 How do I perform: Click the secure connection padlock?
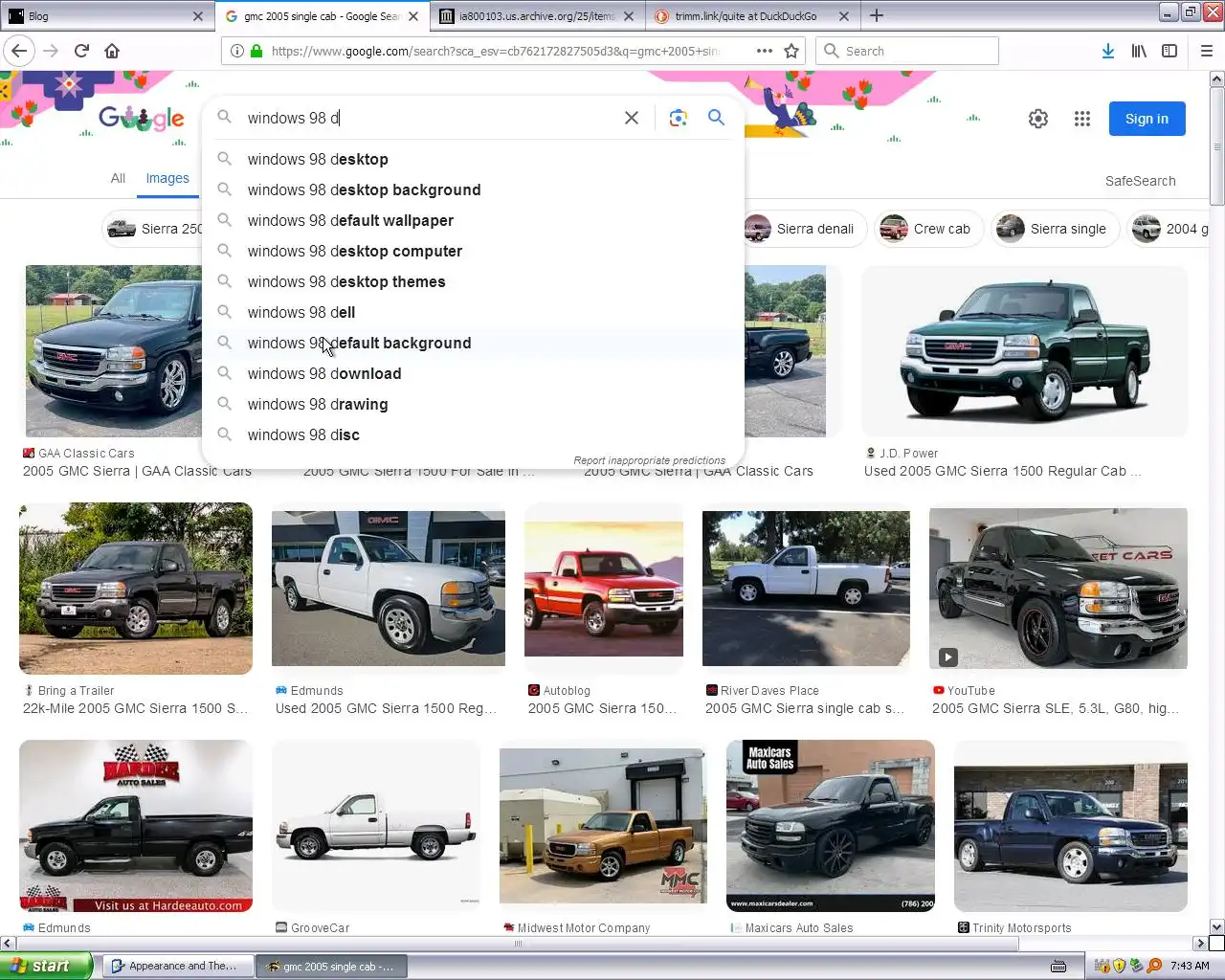[x=256, y=51]
